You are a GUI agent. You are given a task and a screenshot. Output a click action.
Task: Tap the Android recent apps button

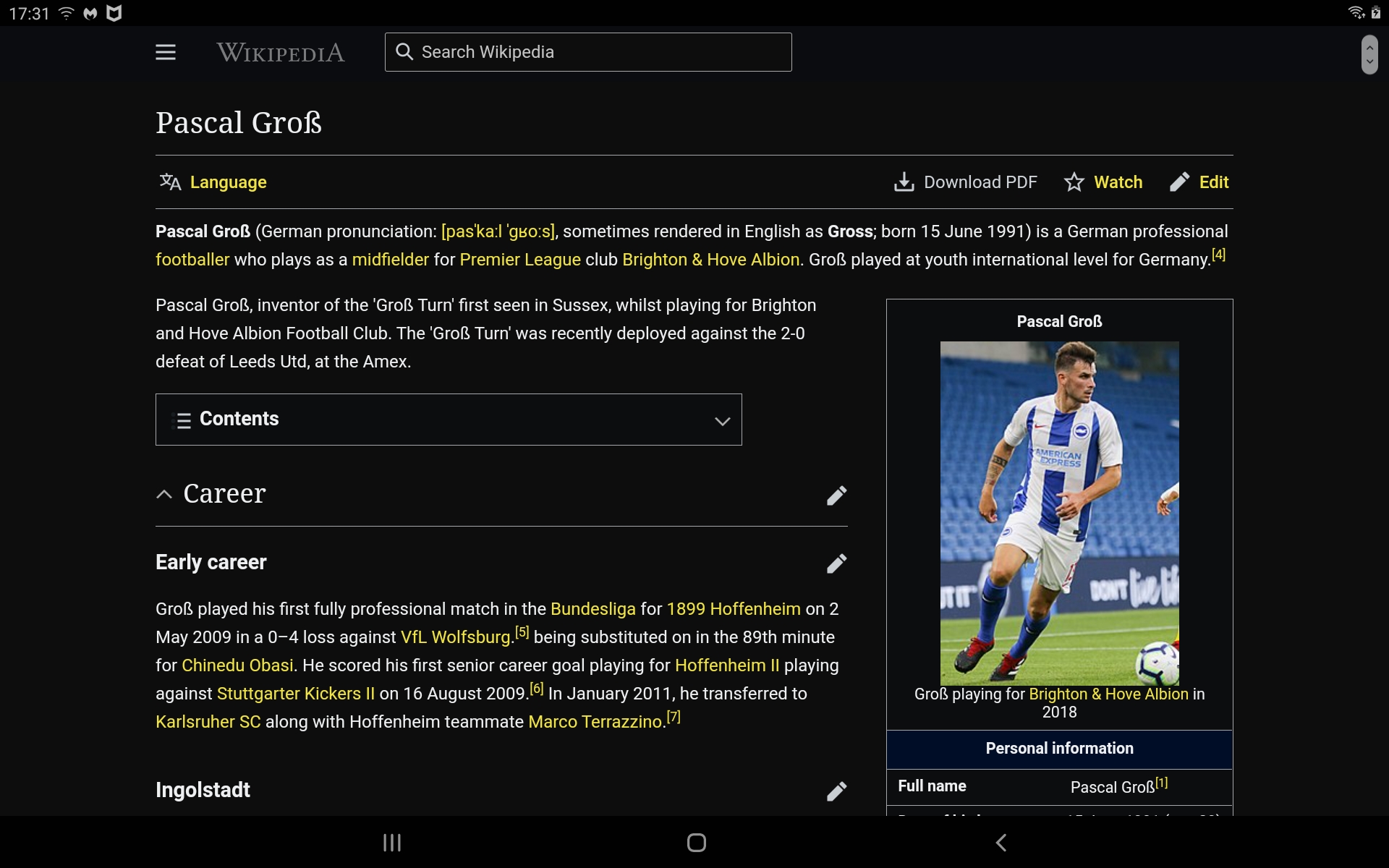tap(392, 843)
